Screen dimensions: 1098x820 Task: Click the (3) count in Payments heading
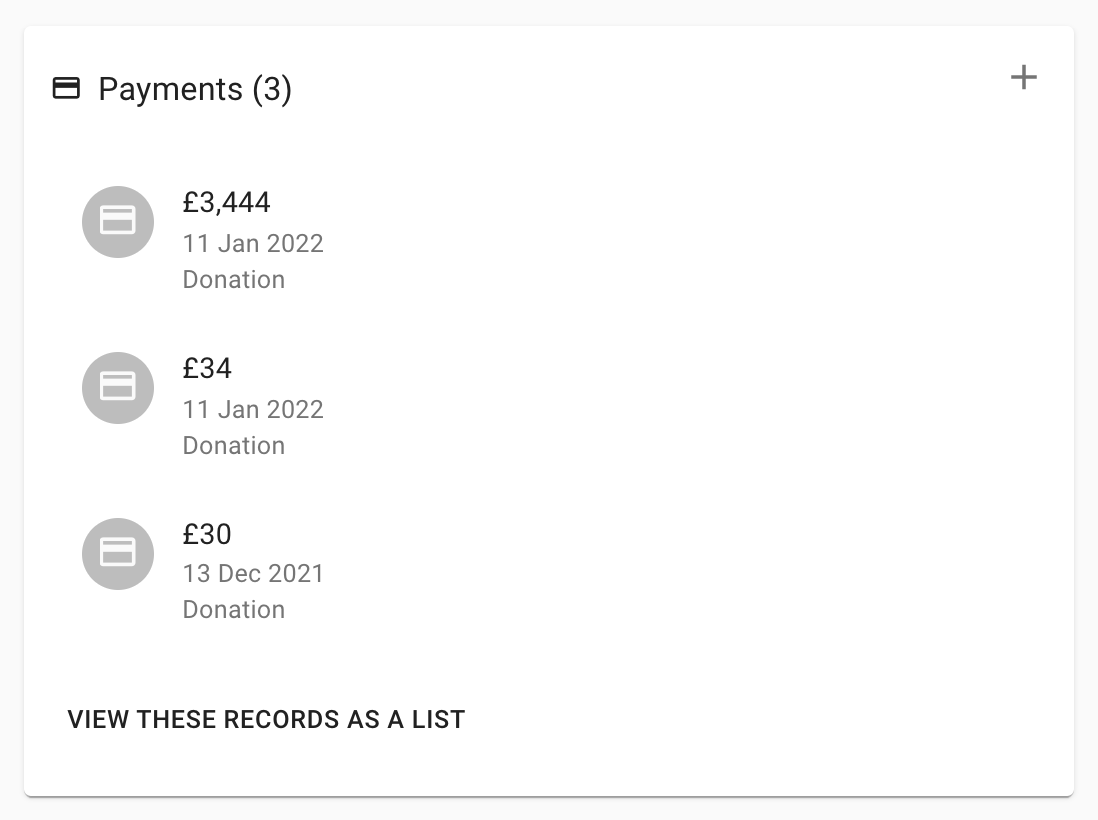tap(271, 89)
